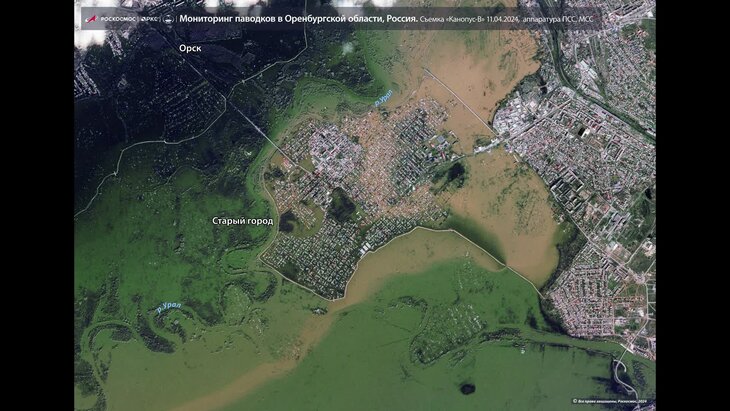Click the dark lake inside the Old Town district
The image size is (730, 411).
tap(342, 205)
